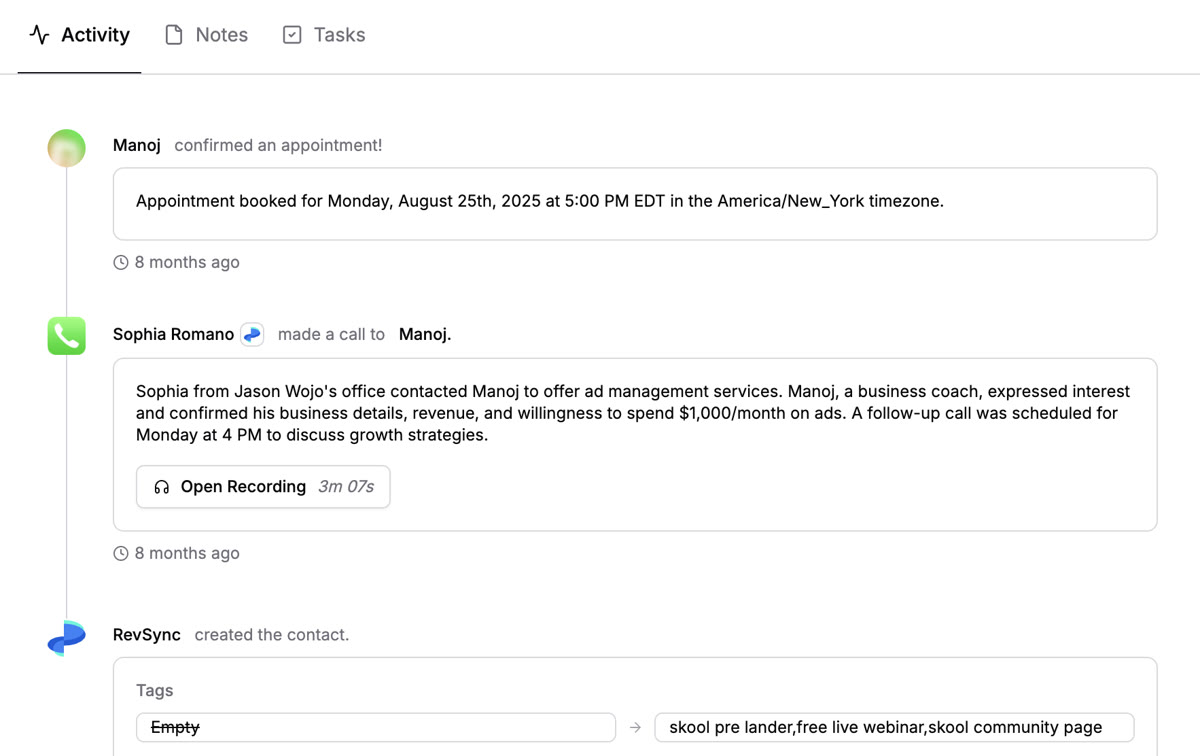1200x756 pixels.
Task: Click the RevSync badge next to Sophia Romano's name
Action: (x=252, y=333)
